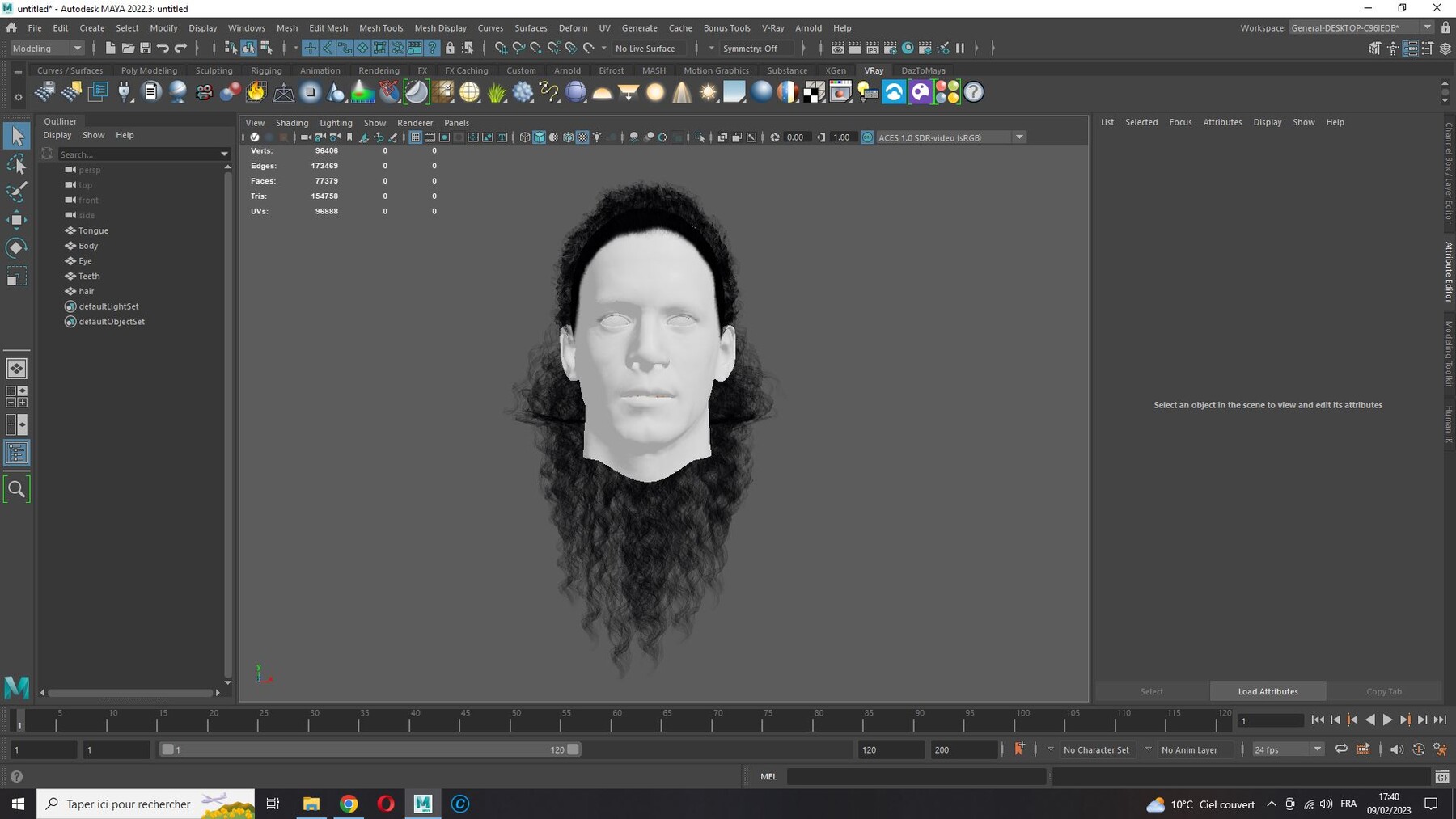This screenshot has height=819, width=1456.
Task: Select the hair node in Outliner
Action: (x=87, y=291)
